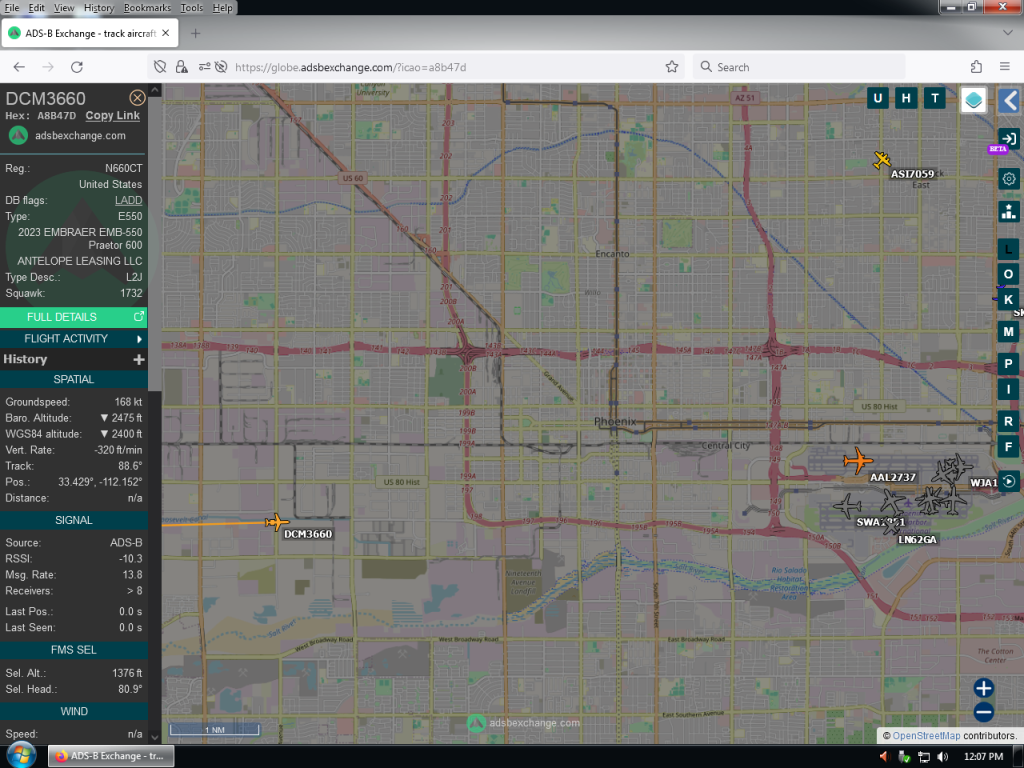This screenshot has height=768, width=1024.
Task: Open the File menu
Action: click(12, 8)
